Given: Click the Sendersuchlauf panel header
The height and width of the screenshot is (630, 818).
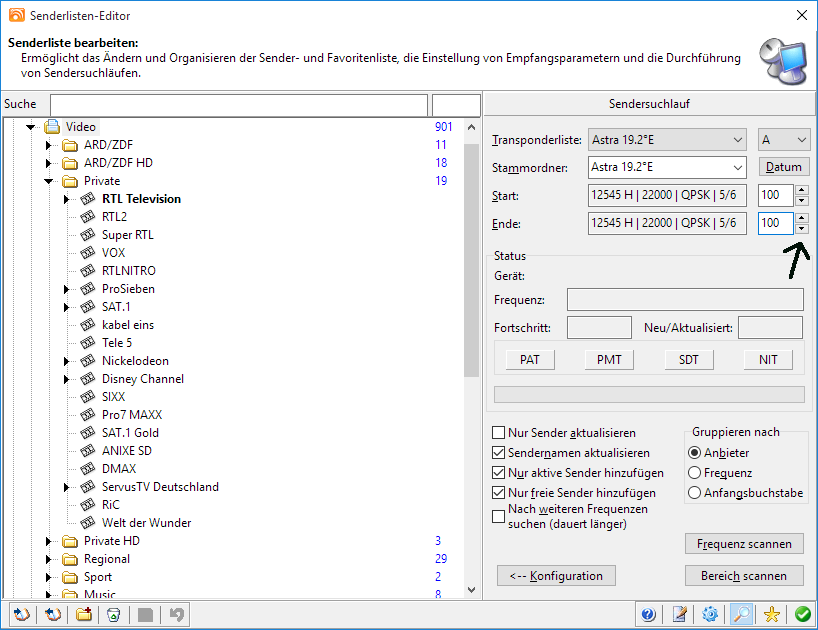Looking at the screenshot, I should click(x=649, y=104).
